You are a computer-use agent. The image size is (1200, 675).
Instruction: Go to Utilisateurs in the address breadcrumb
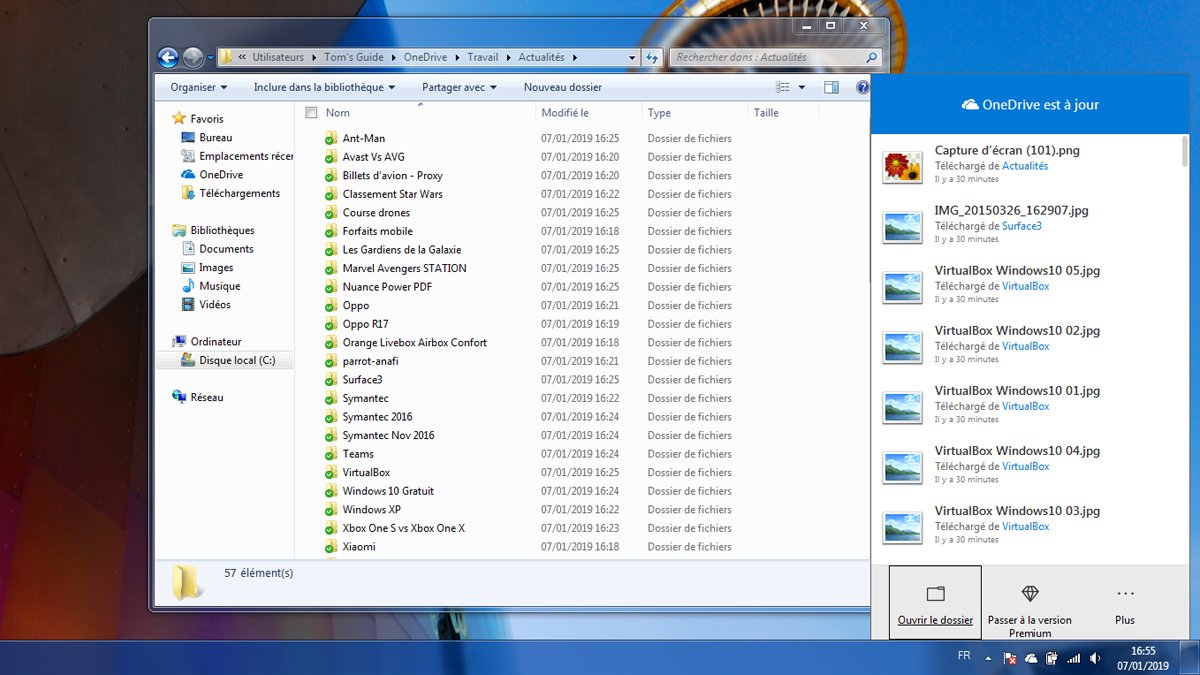278,58
